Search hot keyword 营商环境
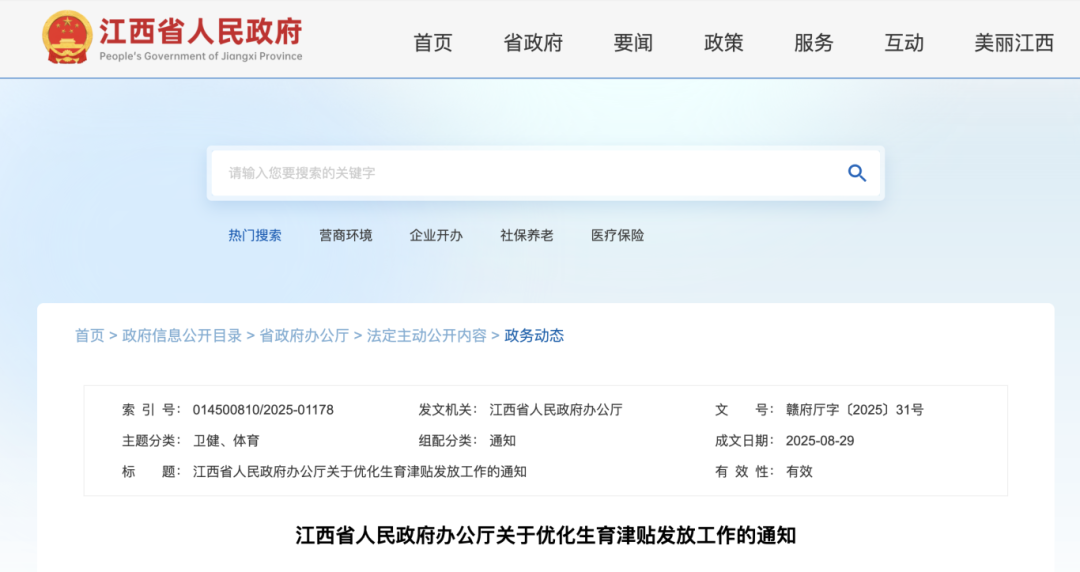The width and height of the screenshot is (1080, 572). [x=346, y=236]
